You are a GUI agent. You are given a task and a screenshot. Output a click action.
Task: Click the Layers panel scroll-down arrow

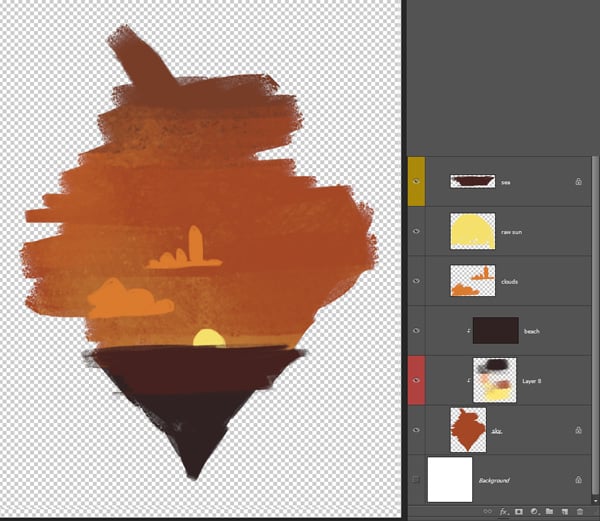coord(595,500)
